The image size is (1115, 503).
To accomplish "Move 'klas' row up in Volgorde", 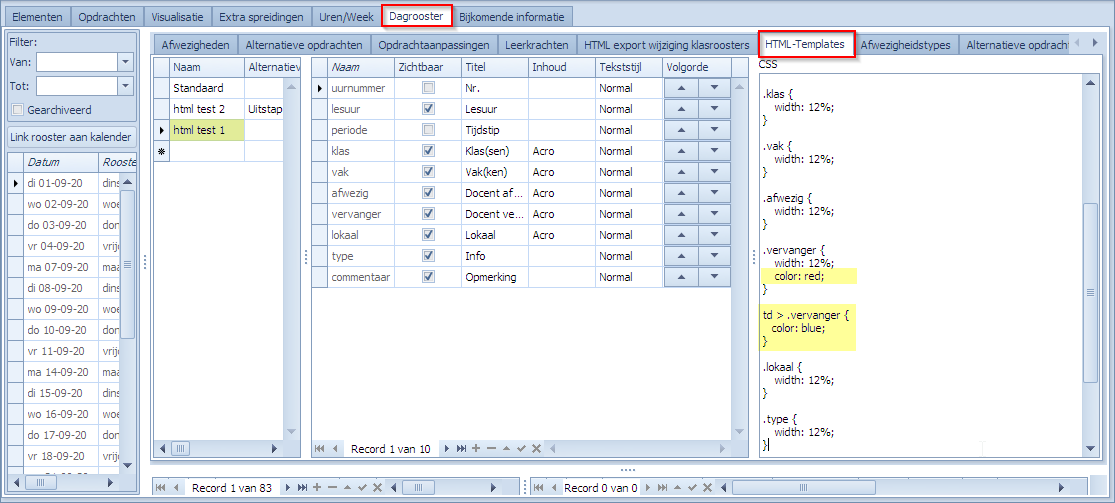I will pos(681,151).
